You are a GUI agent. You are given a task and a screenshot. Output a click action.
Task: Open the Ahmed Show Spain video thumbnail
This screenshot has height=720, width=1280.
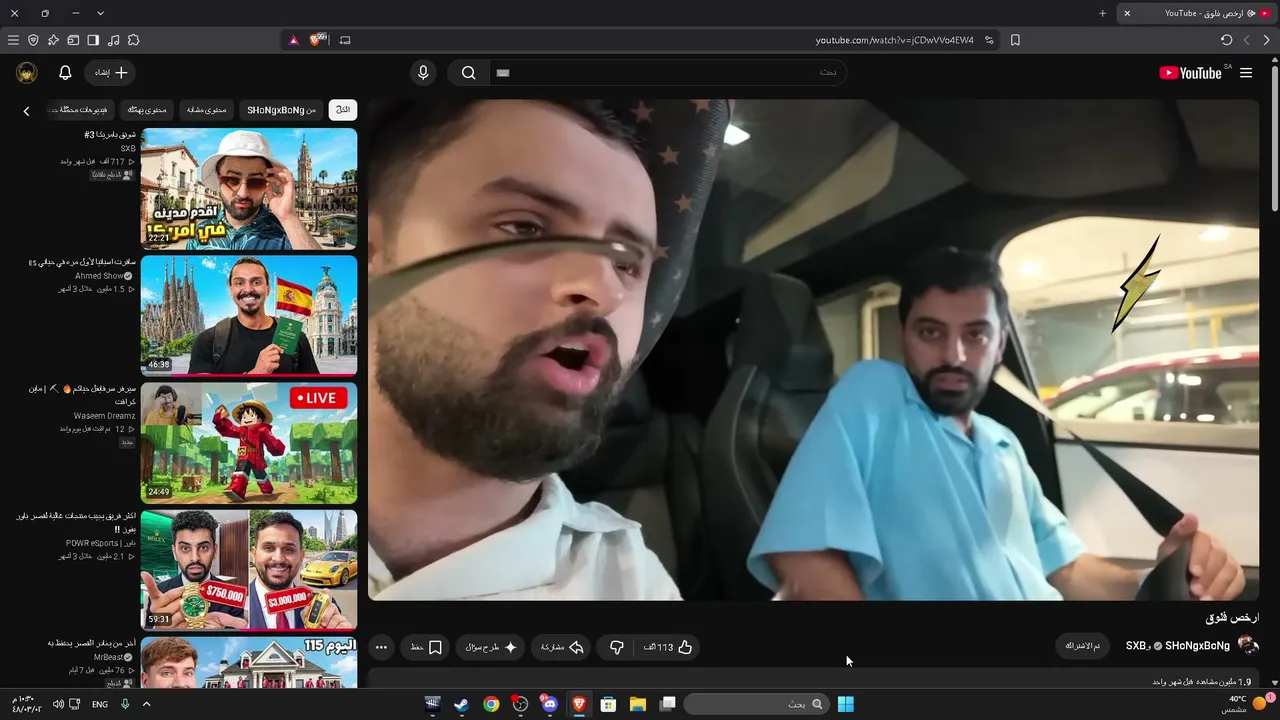[249, 316]
